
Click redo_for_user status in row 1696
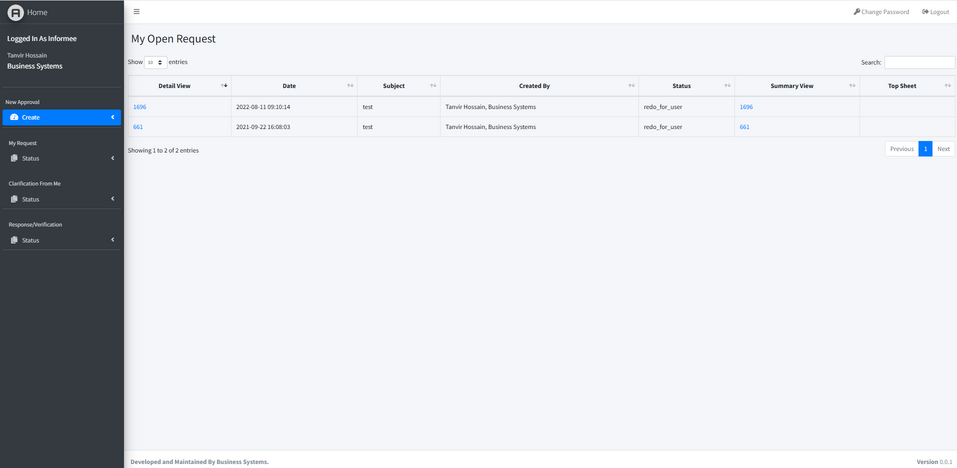point(663,107)
